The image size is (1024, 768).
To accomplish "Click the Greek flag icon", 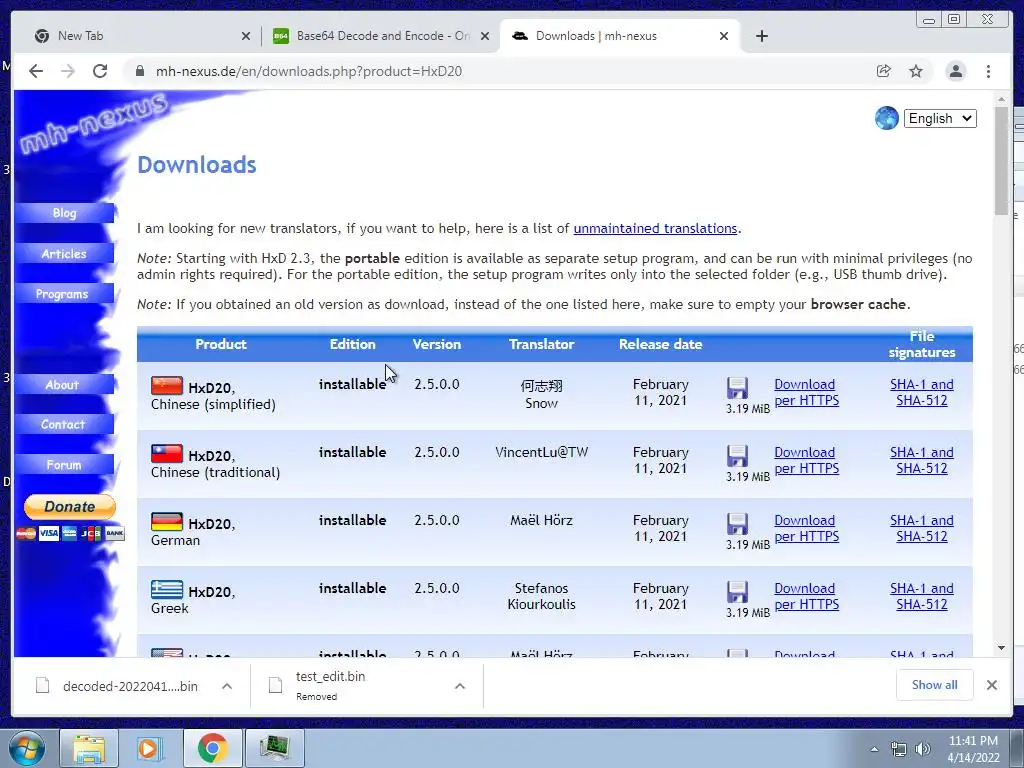I will [x=167, y=589].
